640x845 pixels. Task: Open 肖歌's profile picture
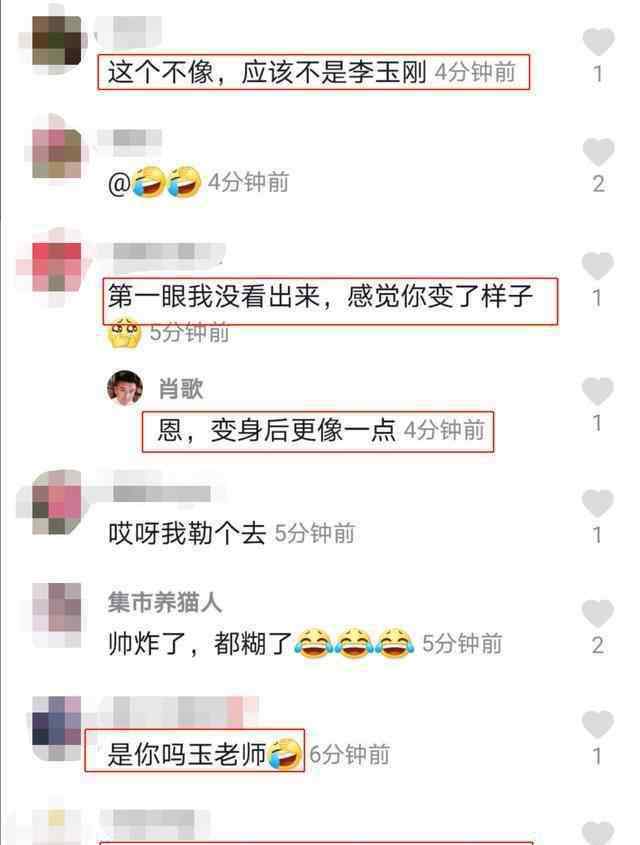click(125, 388)
